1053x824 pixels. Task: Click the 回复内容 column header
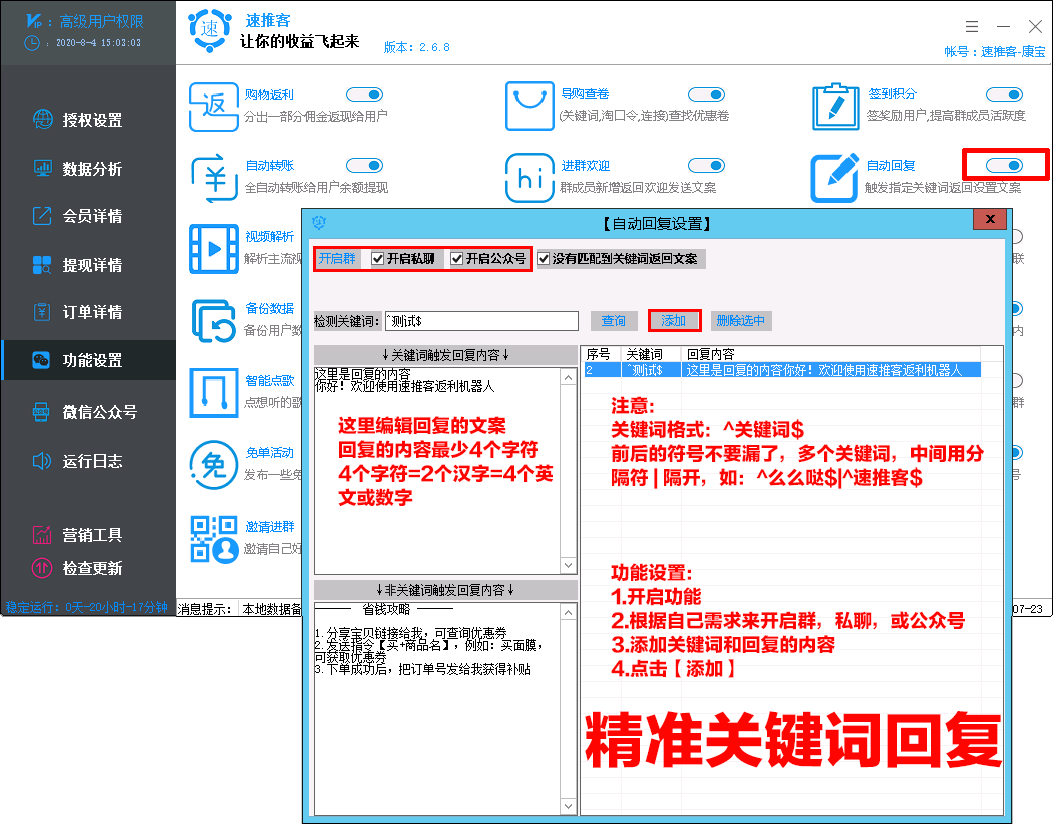coord(711,354)
